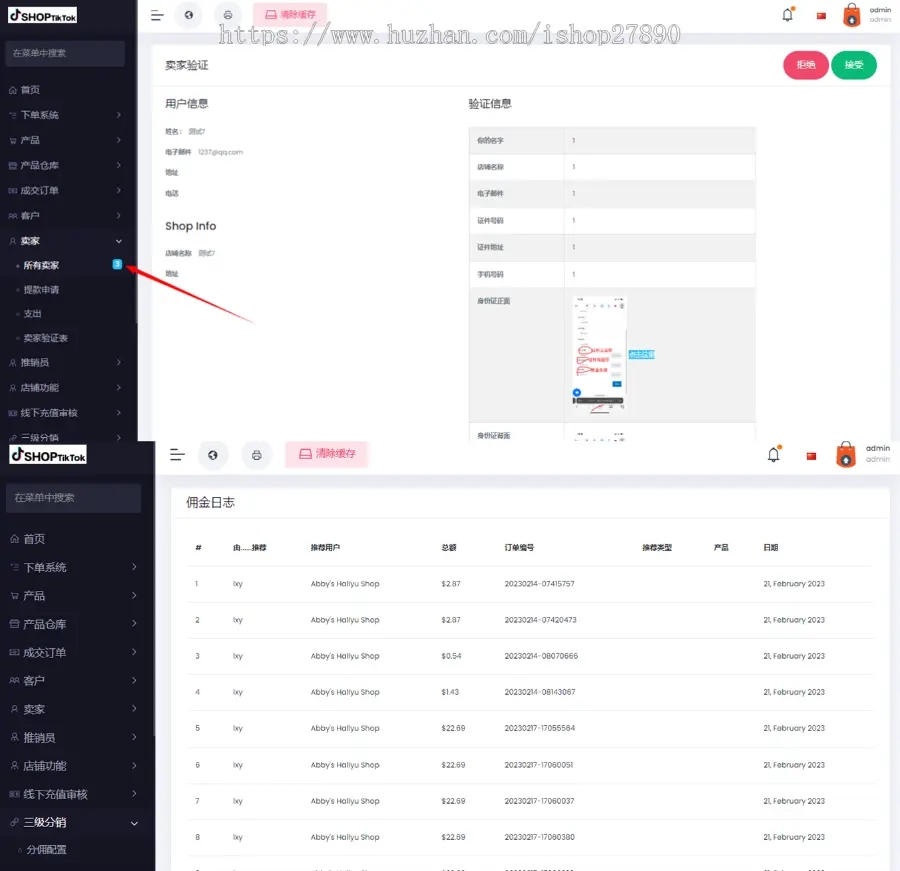Click the printer icon above the 佣金日志 panel
Viewport: 900px width, 871px height.
pyautogui.click(x=256, y=455)
